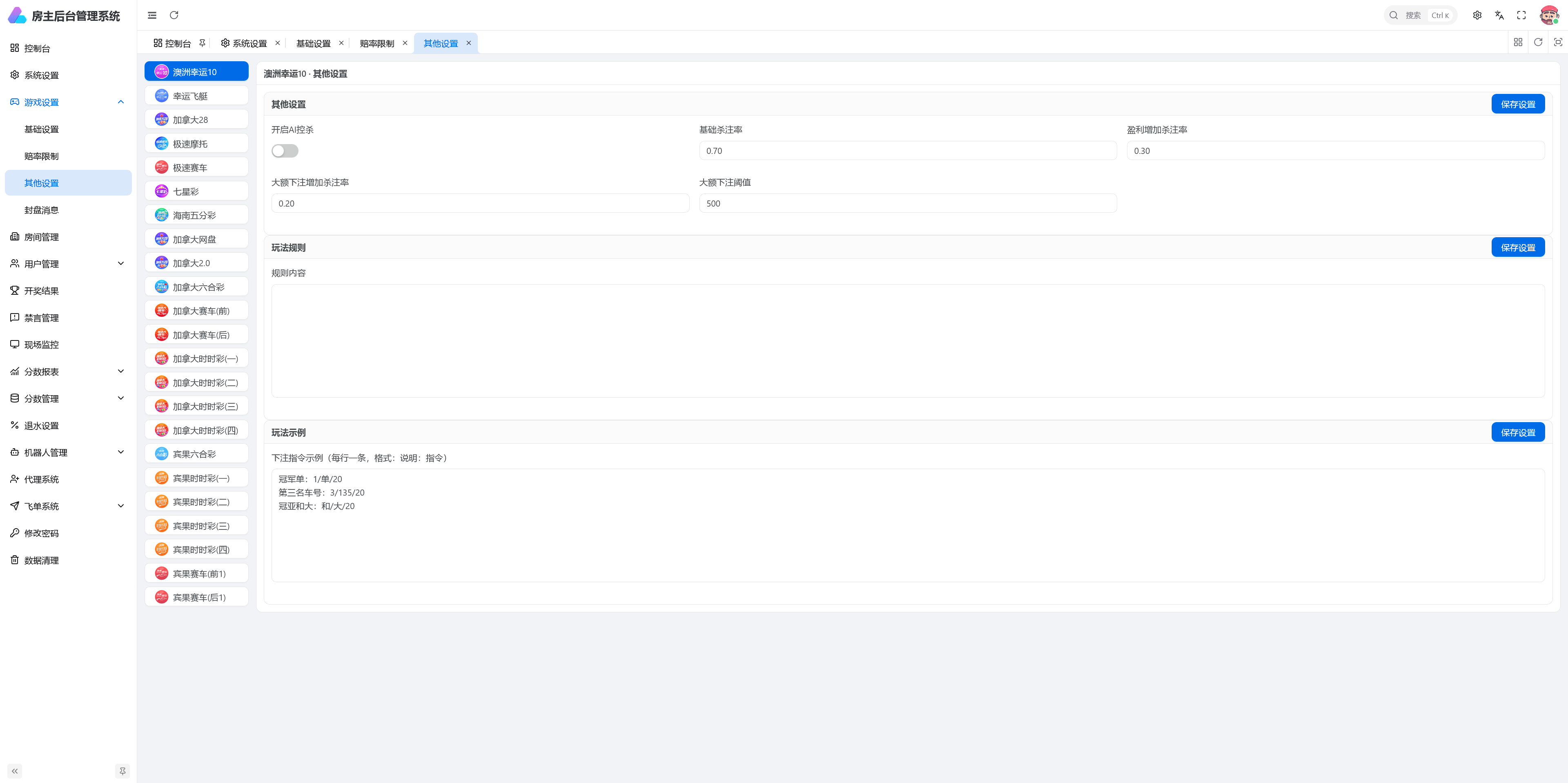Pin the 控制台 tab
Screen dimensions: 1568x783
coord(202,43)
